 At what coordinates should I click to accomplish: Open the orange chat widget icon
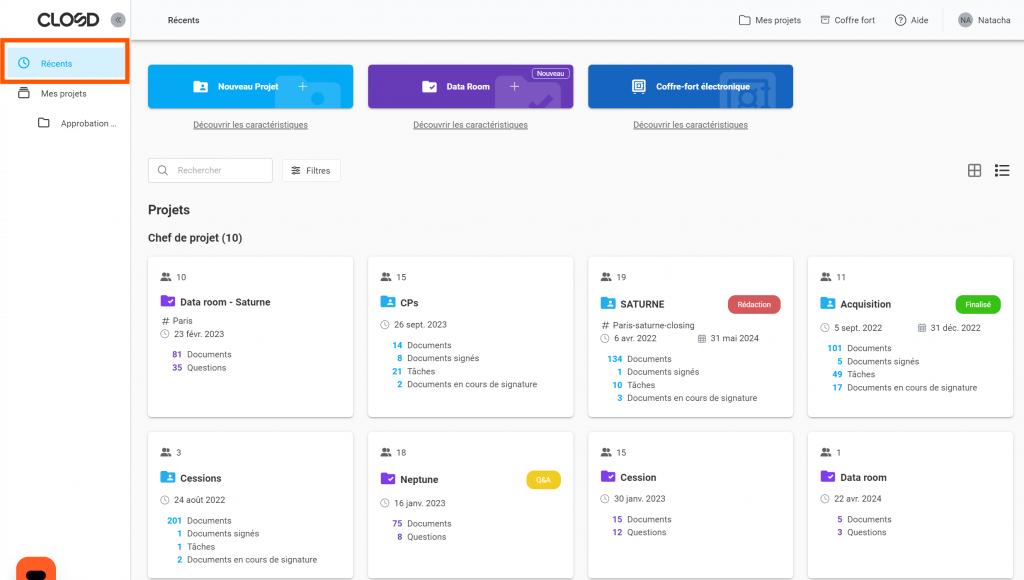[36, 570]
